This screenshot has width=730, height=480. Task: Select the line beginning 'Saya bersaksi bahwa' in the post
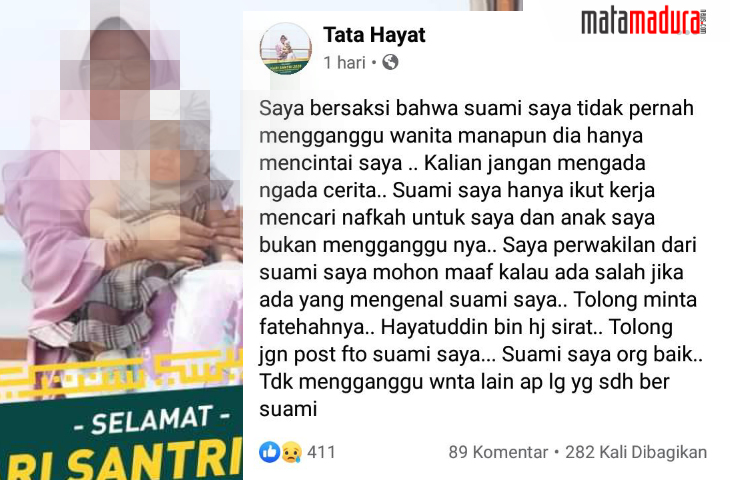coord(476,108)
